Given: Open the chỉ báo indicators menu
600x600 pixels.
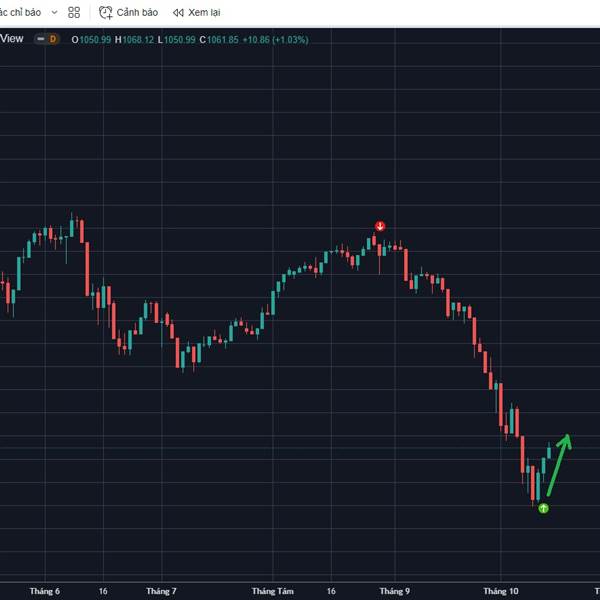Looking at the screenshot, I should coord(20,12).
